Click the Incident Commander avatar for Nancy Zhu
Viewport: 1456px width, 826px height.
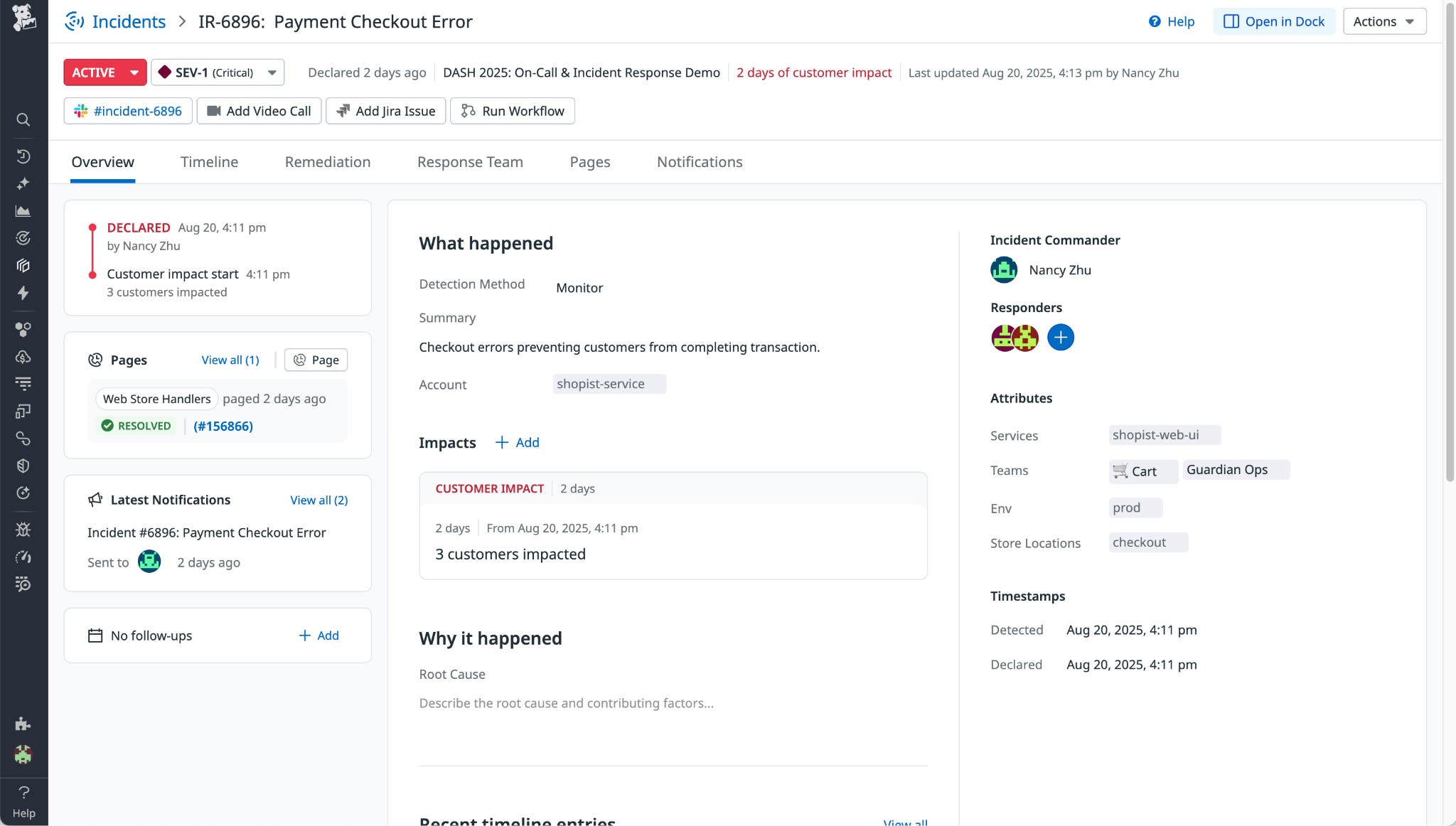(1002, 269)
